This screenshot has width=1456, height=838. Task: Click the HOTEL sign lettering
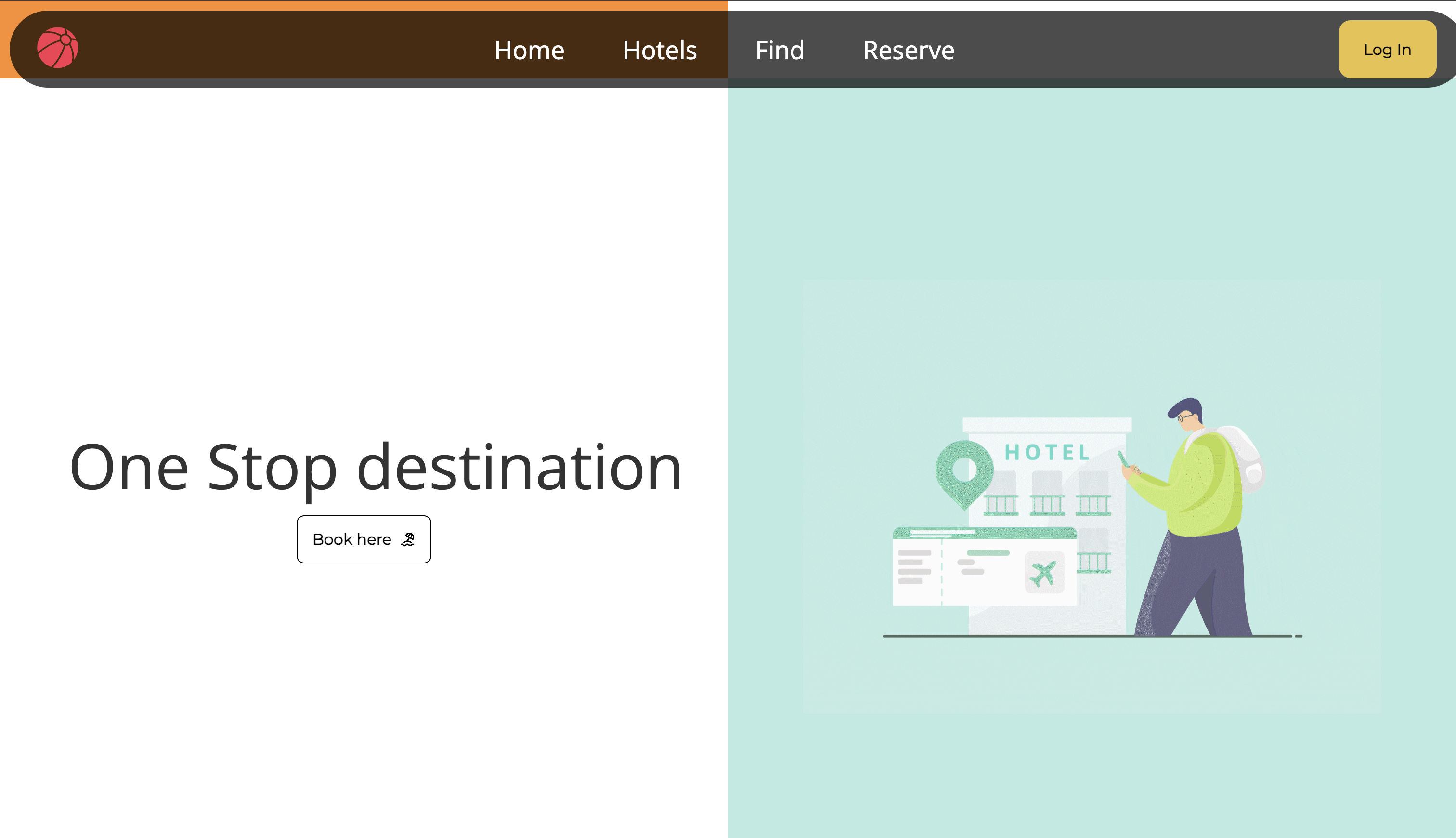click(1046, 452)
